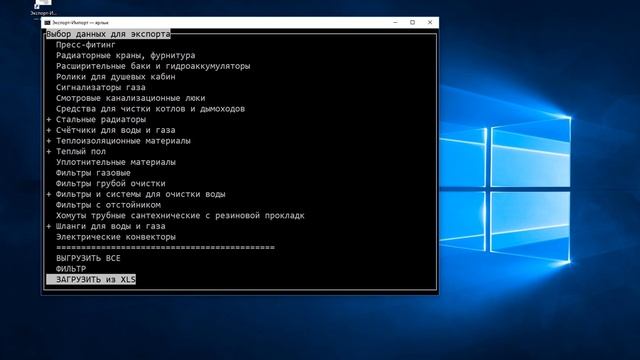Select 'Стальные радиаторы' row text
Image resolution: width=640 pixels, height=360 pixels.
(x=101, y=120)
